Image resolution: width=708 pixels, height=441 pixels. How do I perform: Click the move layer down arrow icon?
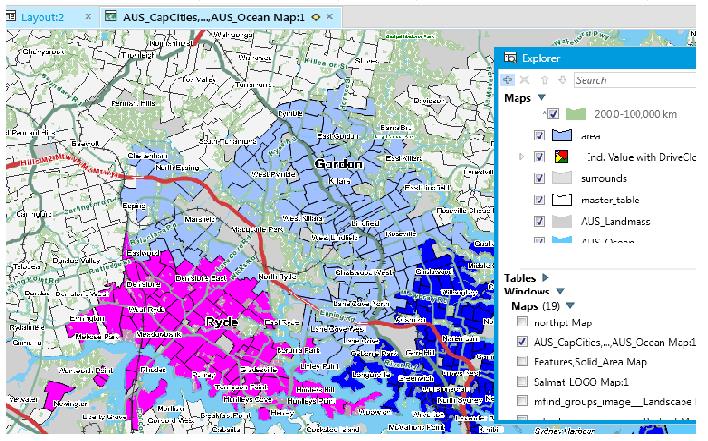point(562,80)
